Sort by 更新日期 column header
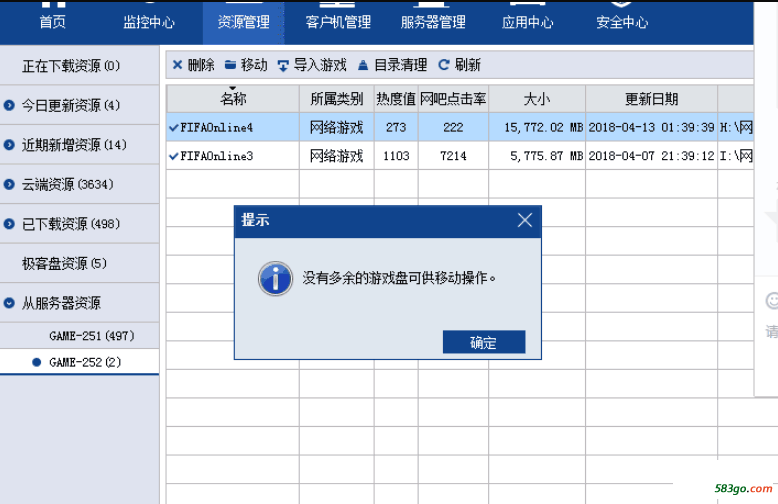Viewport: 778px width, 504px height. point(651,99)
